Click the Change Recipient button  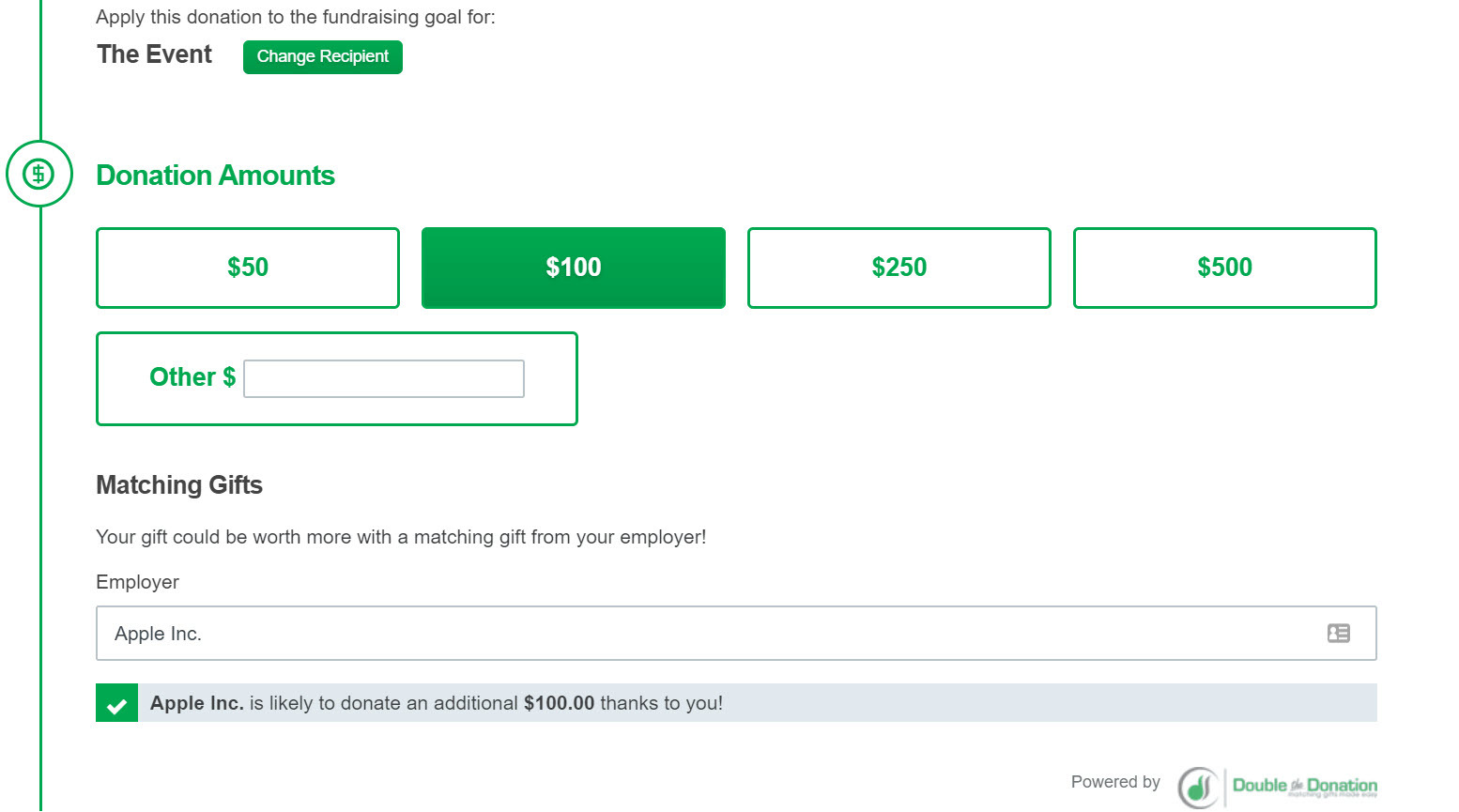(x=323, y=57)
